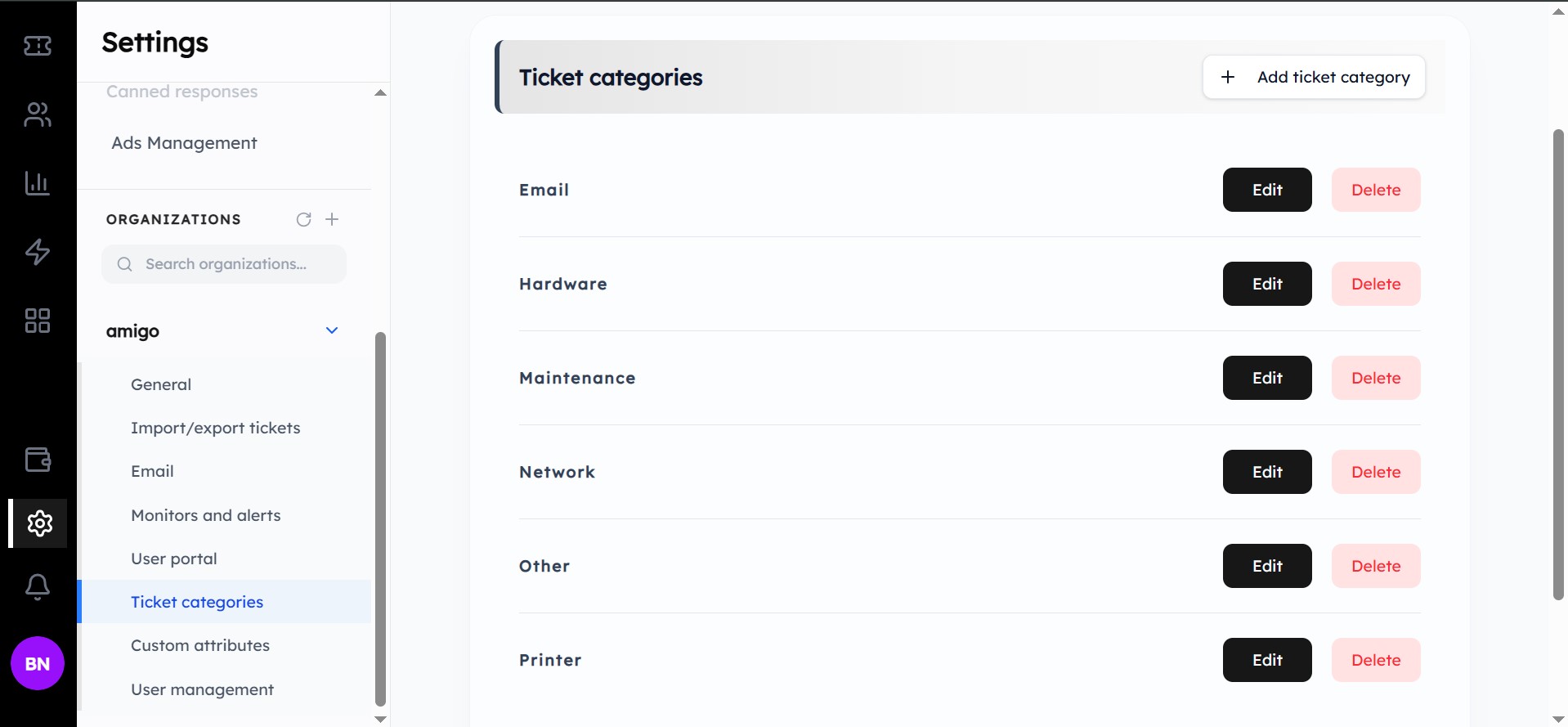Screen dimensions: 1568x727
Task: Click the plus icon to add an organization
Action: 332,219
